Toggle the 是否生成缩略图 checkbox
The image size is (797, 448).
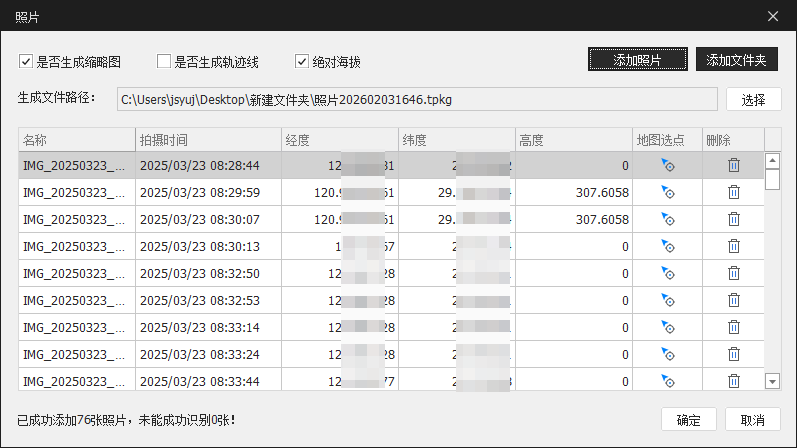tap(26, 62)
